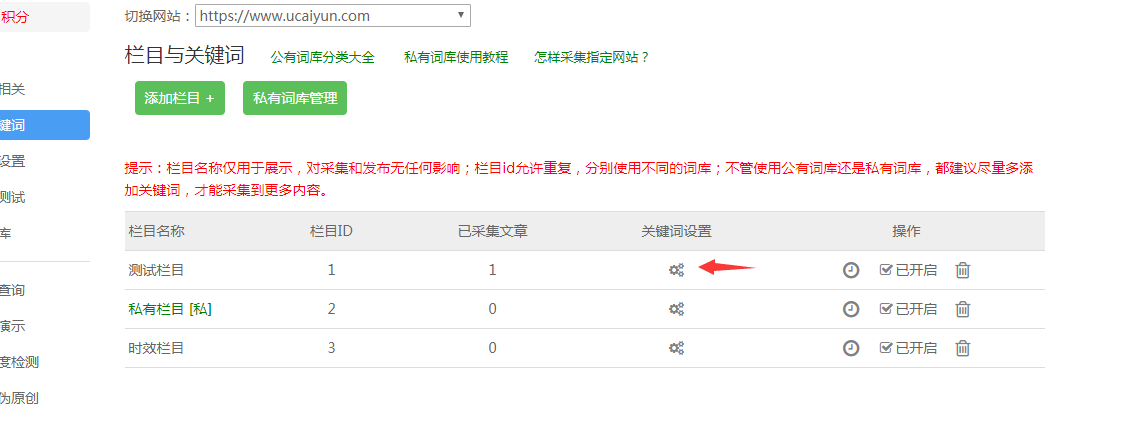Open the 私有词库使用教程 link
This screenshot has height=425, width=1123.
456,57
